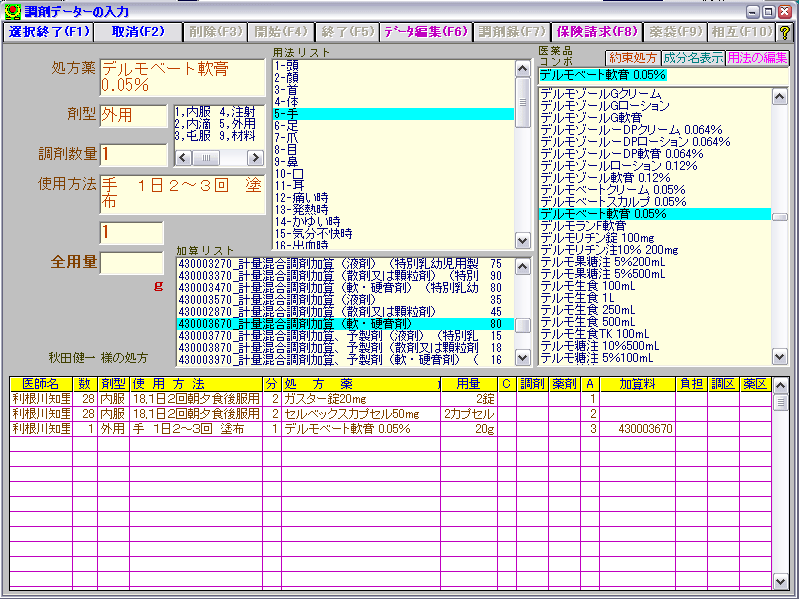
Task: Click 用法リスト scroll up arrow
Action: pos(523,68)
